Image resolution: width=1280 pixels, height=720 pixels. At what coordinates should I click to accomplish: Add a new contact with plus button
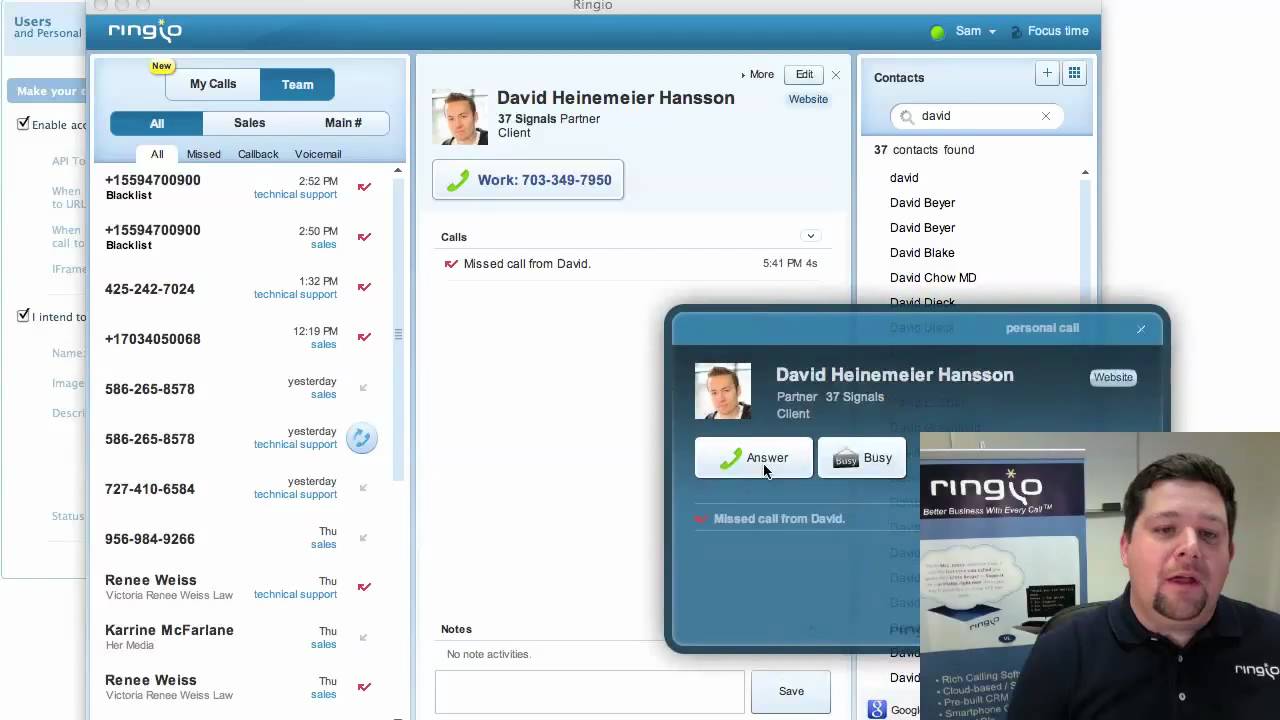tap(1047, 73)
